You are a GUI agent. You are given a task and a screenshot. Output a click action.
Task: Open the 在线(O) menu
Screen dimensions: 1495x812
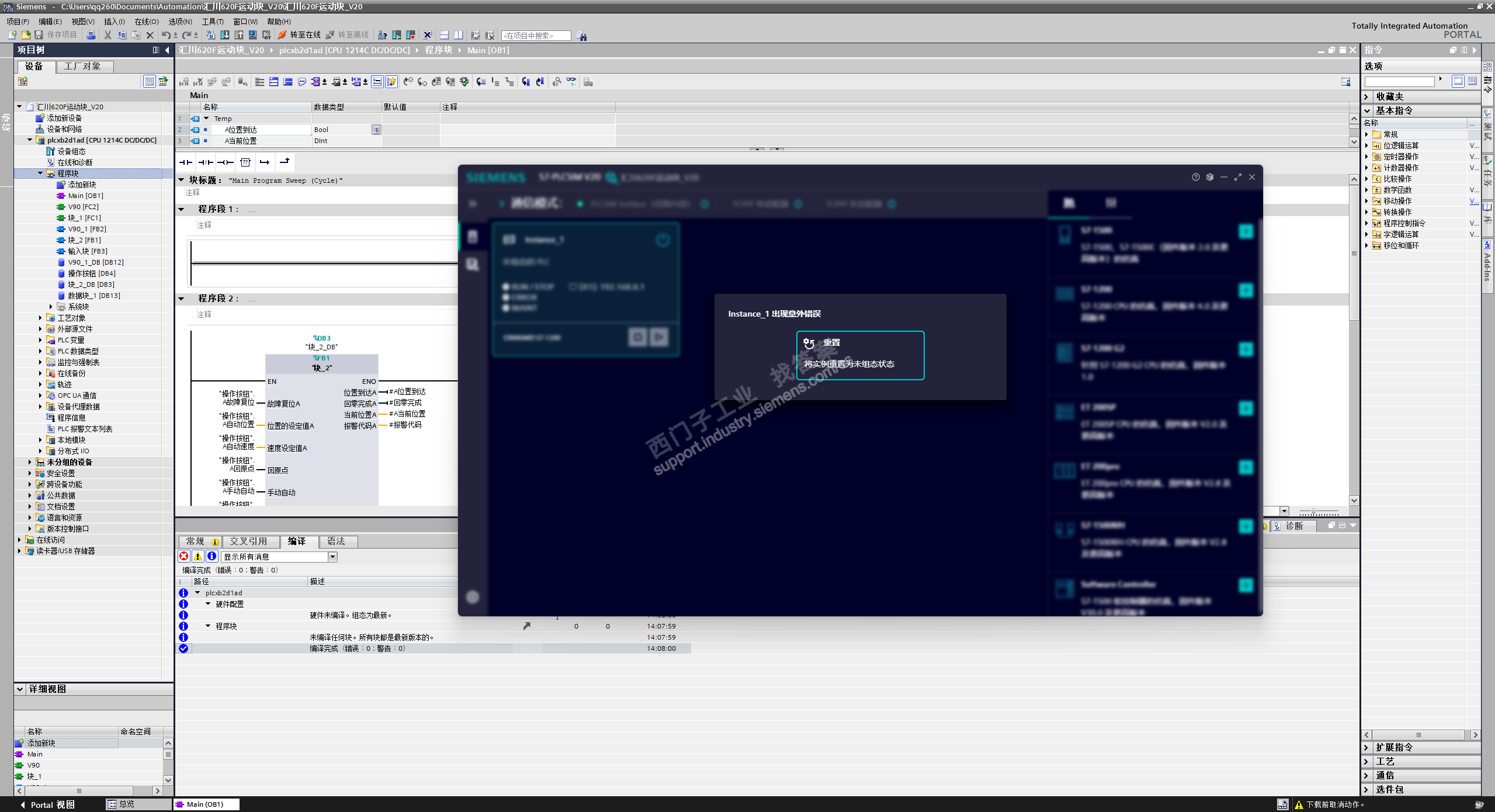146,22
